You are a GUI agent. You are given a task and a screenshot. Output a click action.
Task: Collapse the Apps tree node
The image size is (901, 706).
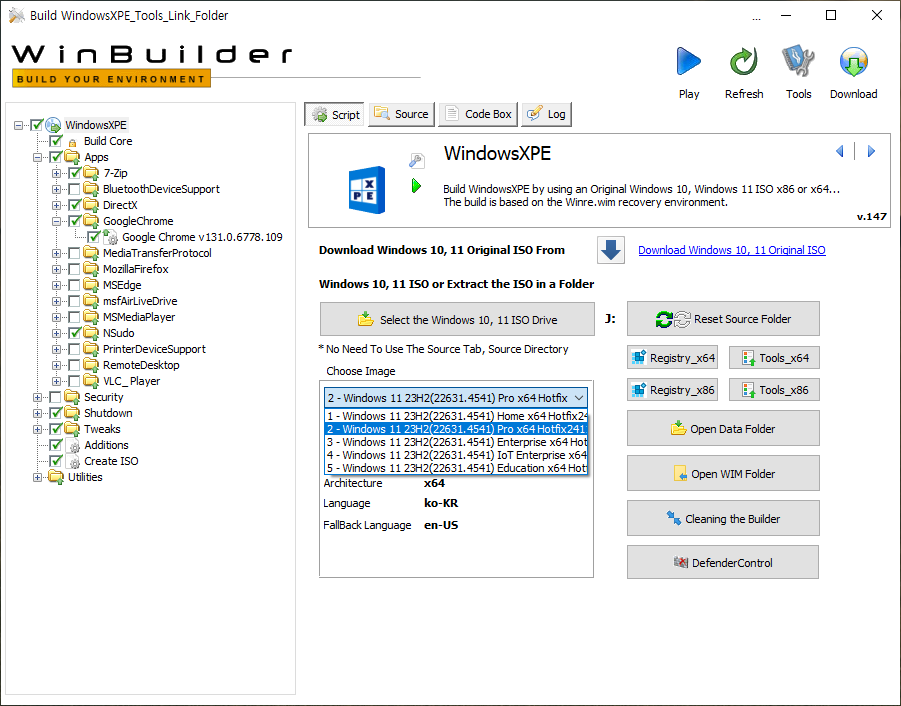click(x=37, y=157)
